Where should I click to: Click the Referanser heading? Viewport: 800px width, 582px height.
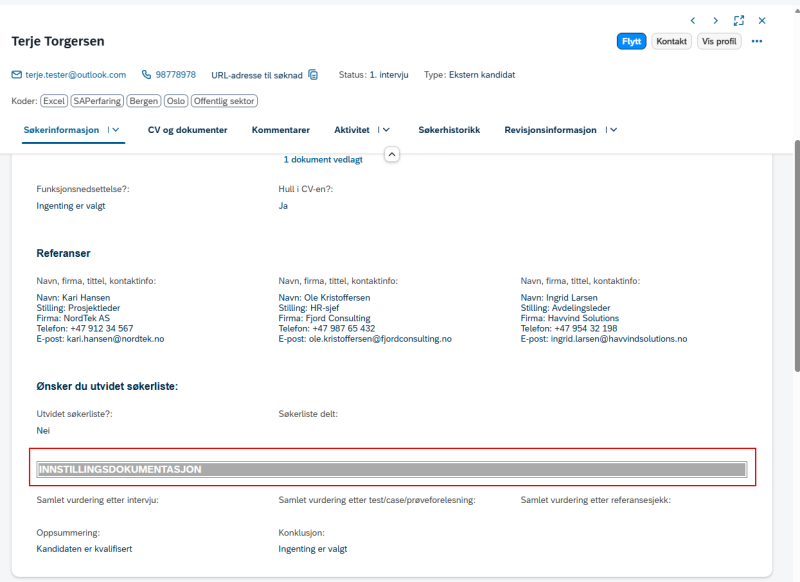[x=63, y=254]
